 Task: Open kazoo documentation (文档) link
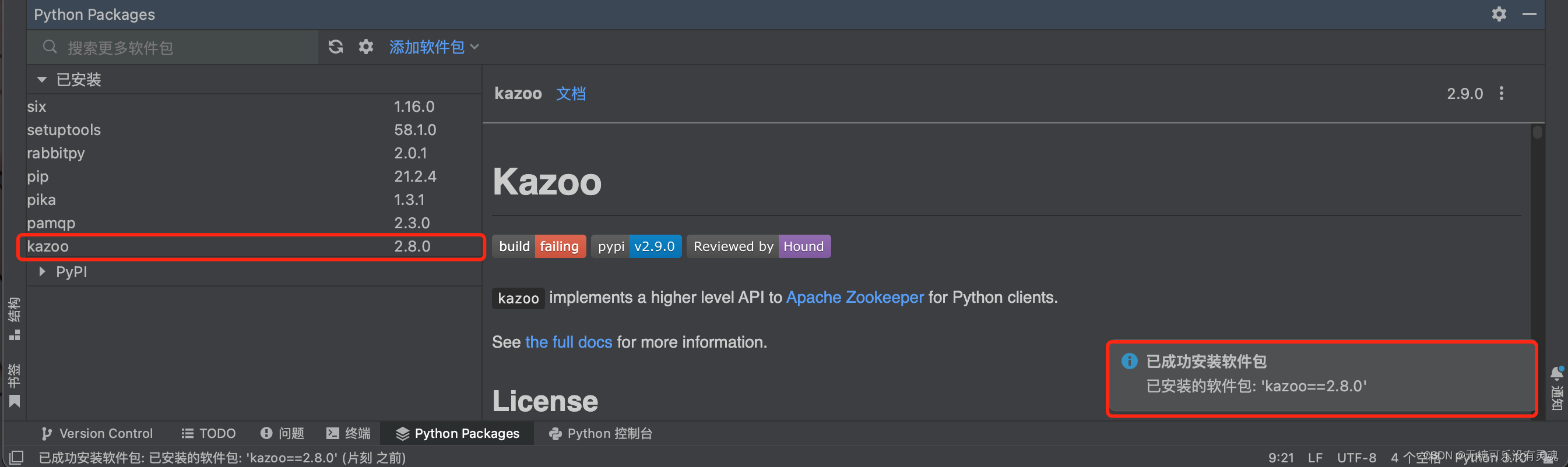pyautogui.click(x=571, y=94)
